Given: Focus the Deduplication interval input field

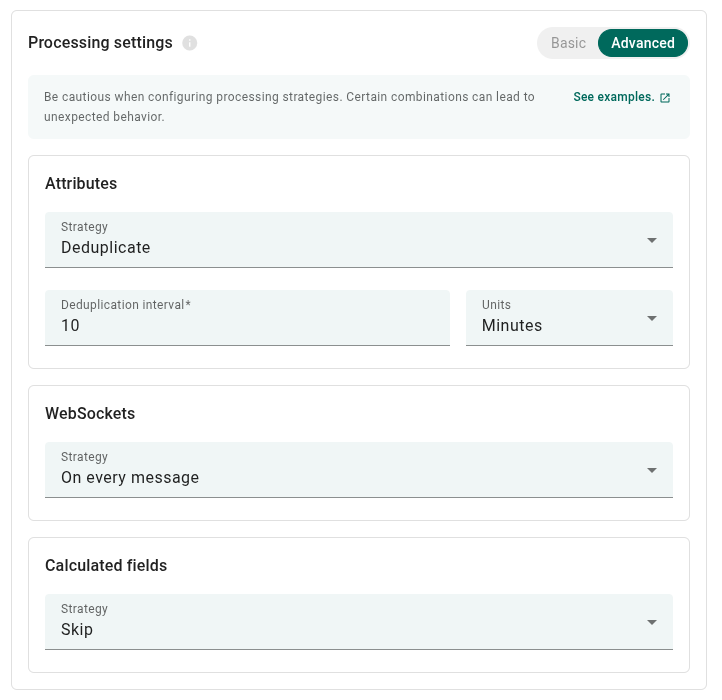Looking at the screenshot, I should 246,326.
